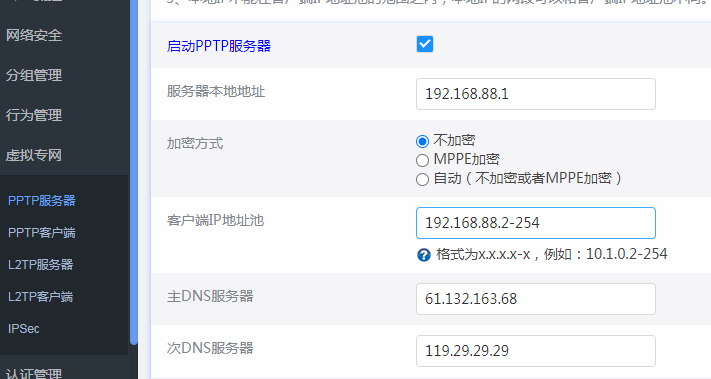Viewport: 711px width, 379px height.
Task: Click the 客户端IP地址池 input field
Action: click(x=536, y=223)
